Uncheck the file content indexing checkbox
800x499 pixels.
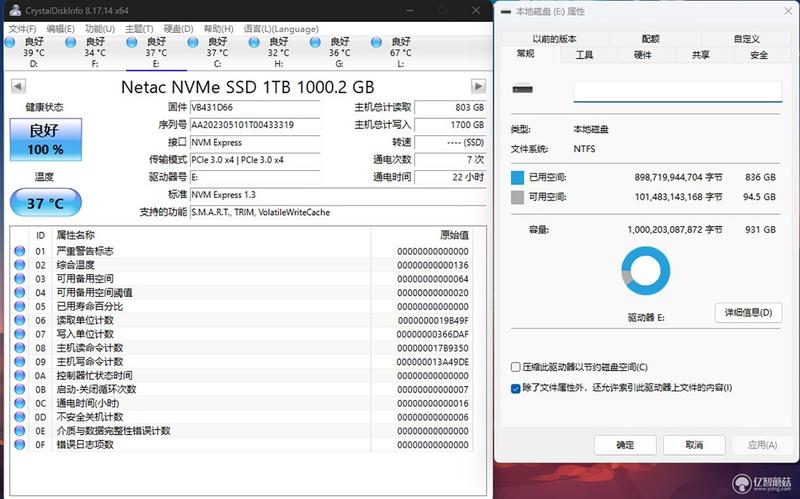tap(515, 388)
